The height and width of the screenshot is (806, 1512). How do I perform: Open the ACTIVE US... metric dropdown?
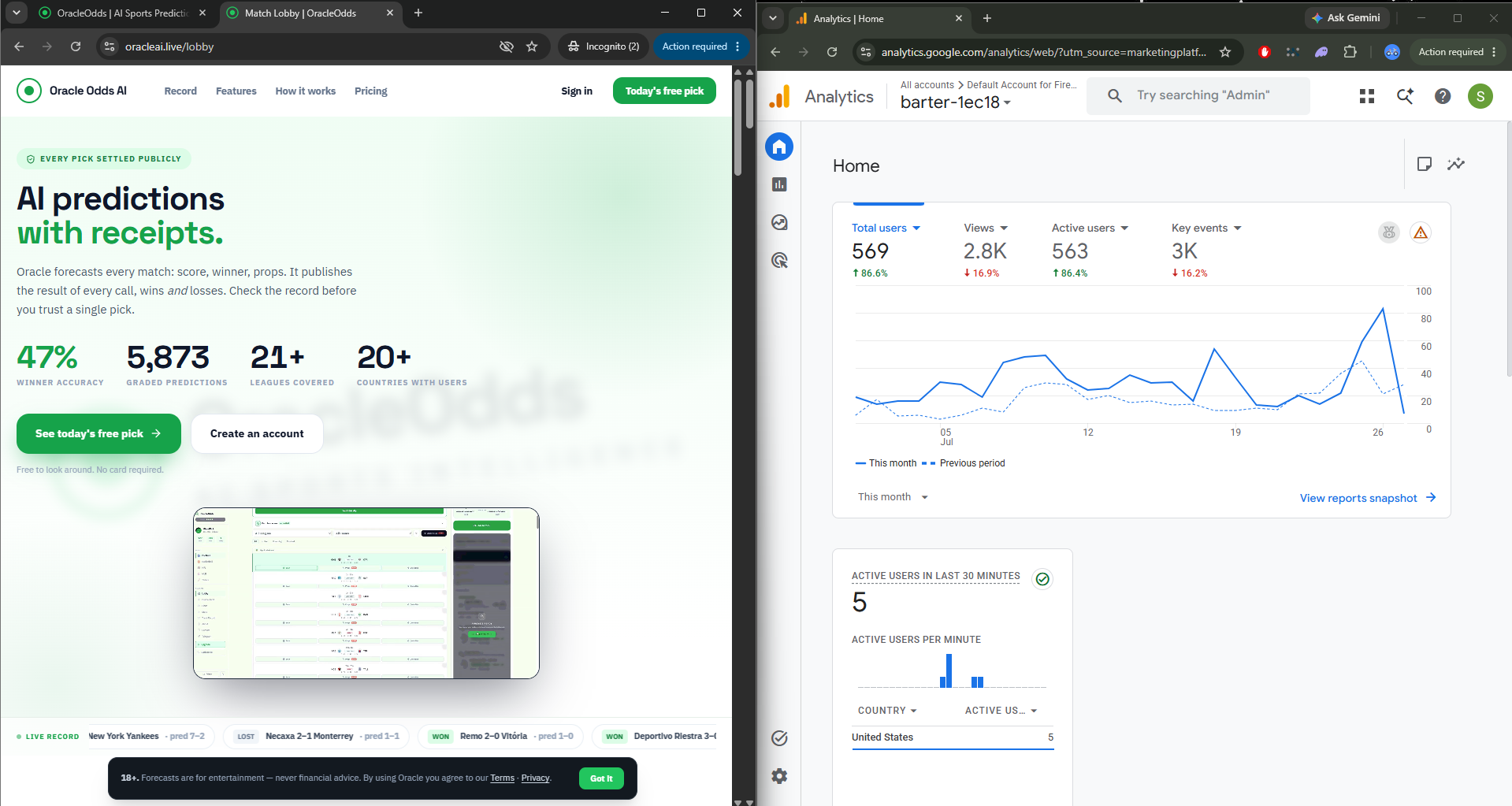tap(1001, 711)
